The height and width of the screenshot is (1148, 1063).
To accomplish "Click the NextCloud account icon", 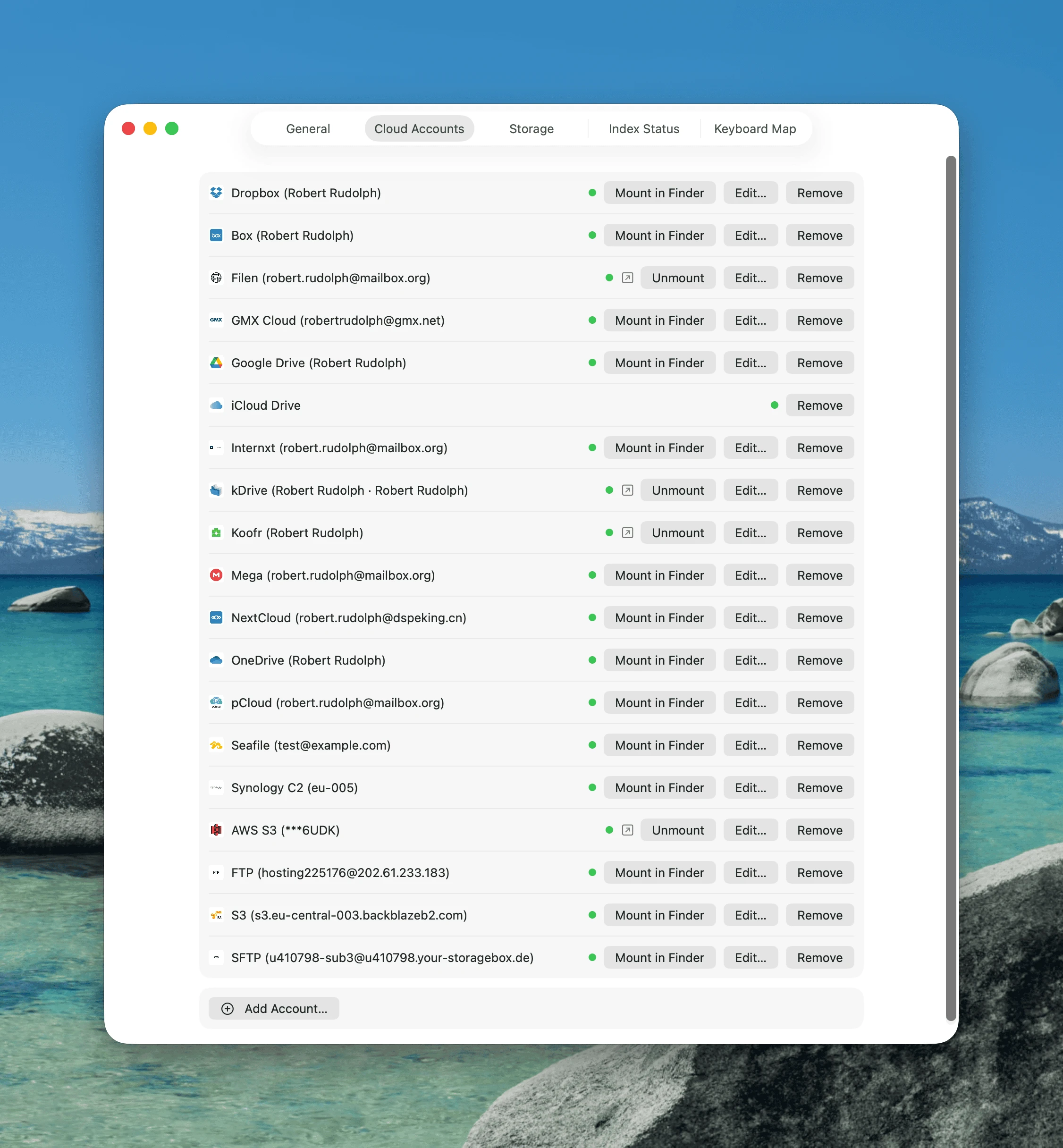I will point(216,618).
